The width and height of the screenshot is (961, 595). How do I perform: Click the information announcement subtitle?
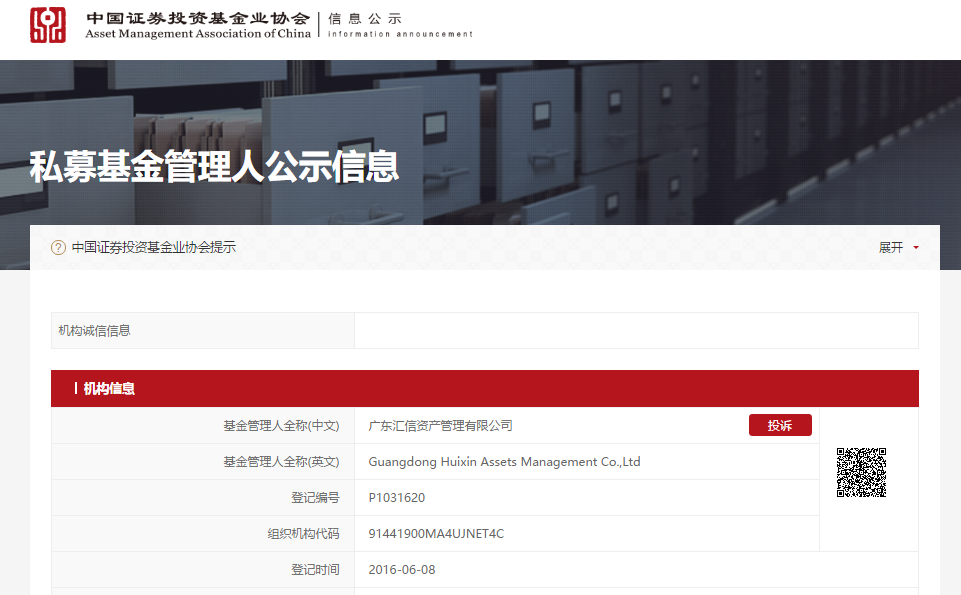pyautogui.click(x=400, y=34)
